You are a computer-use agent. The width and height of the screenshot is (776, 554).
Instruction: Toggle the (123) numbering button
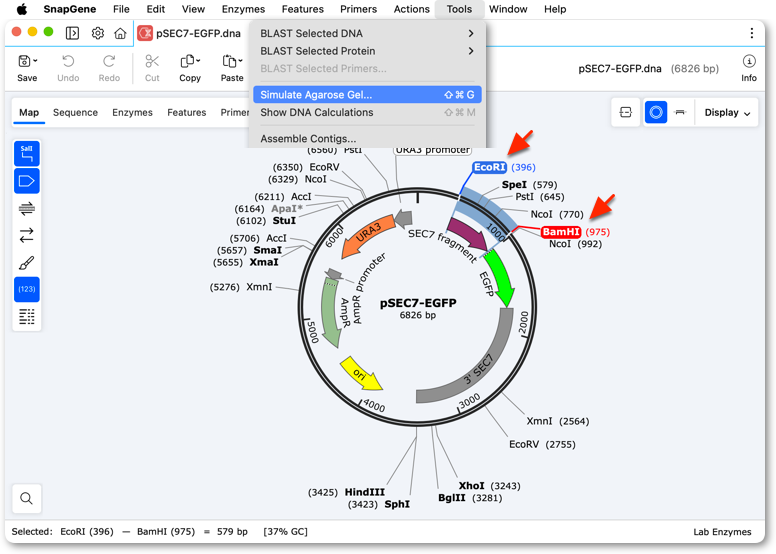27,289
